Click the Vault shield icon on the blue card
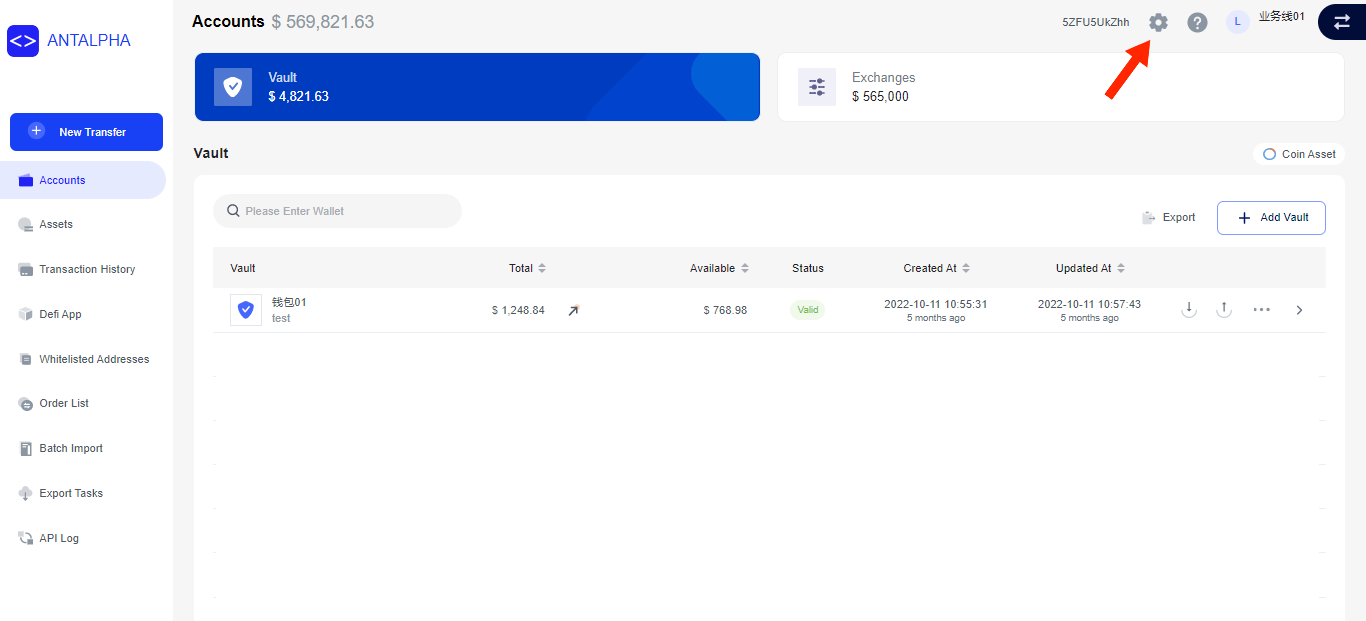Screen dimensions: 1366x621 pyautogui.click(x=233, y=86)
